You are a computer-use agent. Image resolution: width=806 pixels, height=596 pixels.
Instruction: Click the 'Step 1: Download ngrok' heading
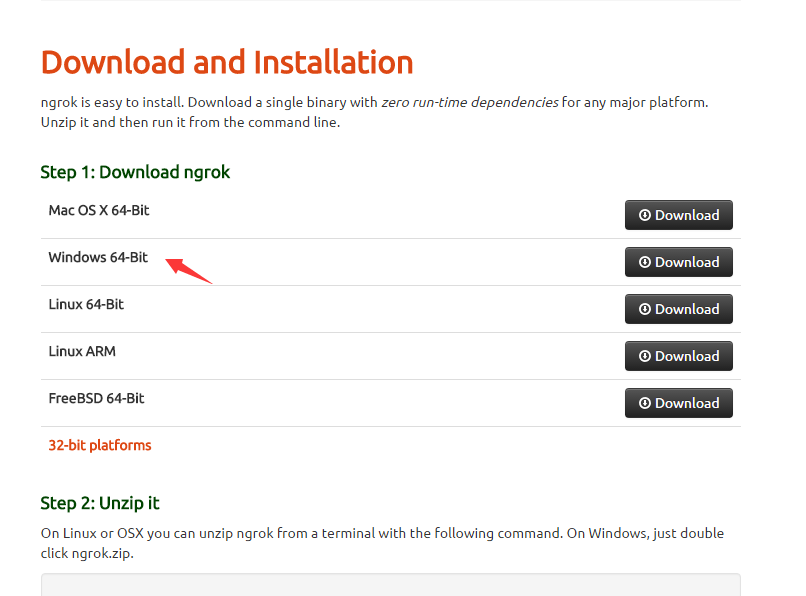click(x=135, y=172)
